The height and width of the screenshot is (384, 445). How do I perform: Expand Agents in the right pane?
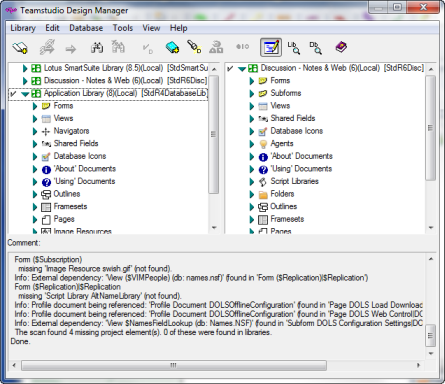click(252, 144)
